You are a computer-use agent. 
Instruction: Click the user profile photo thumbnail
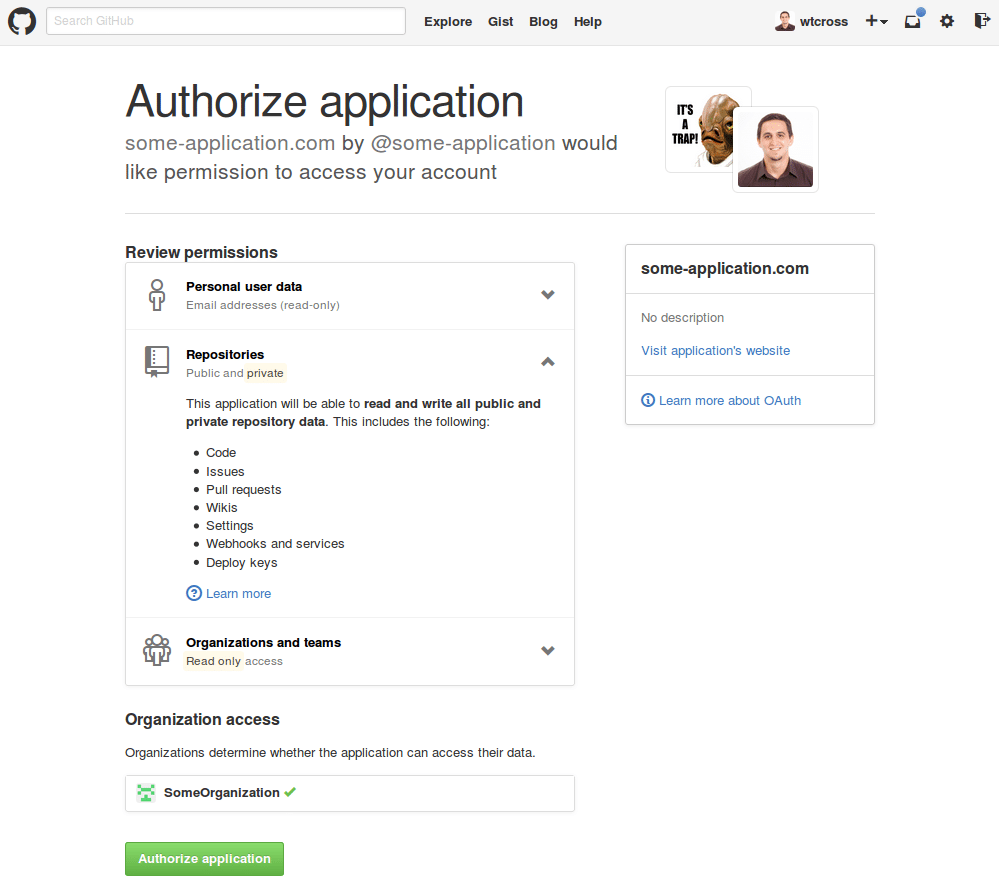pos(775,150)
